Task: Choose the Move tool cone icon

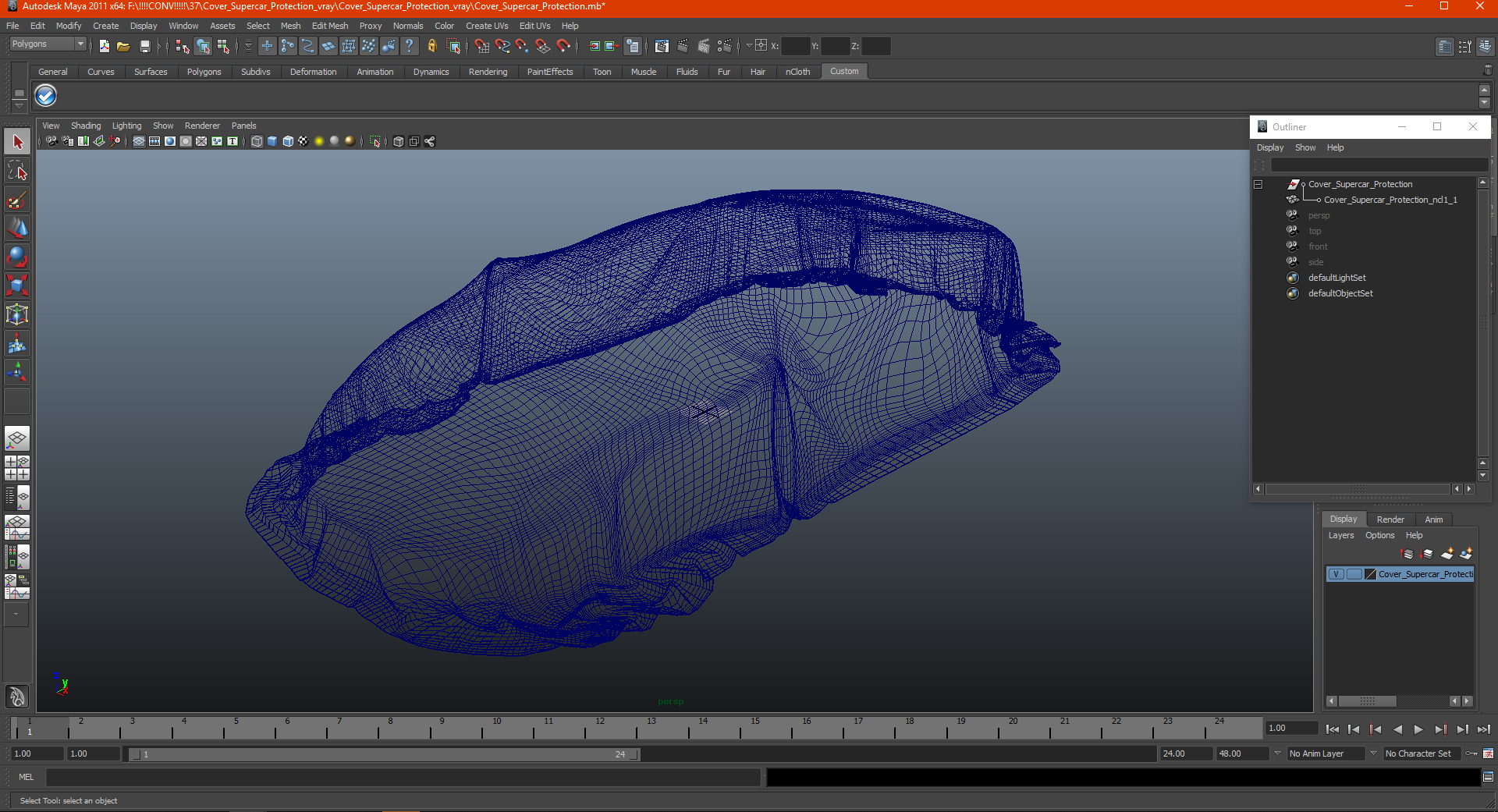Action: point(17,229)
